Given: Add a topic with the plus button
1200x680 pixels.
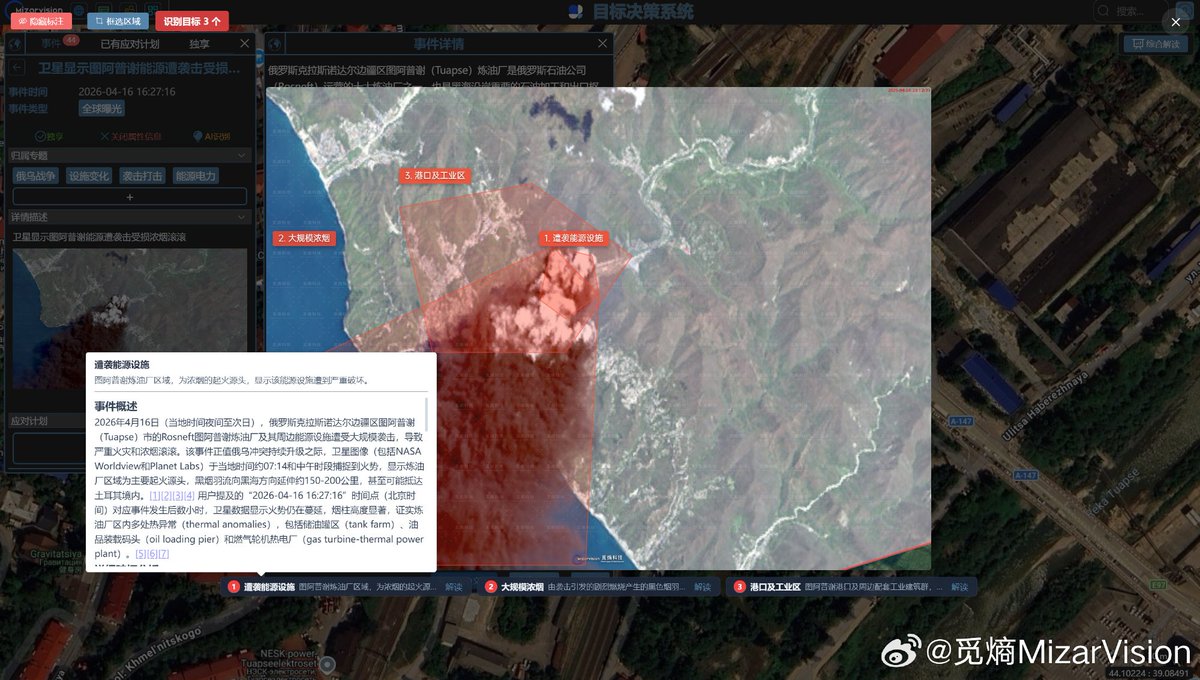Looking at the screenshot, I should coord(129,197).
